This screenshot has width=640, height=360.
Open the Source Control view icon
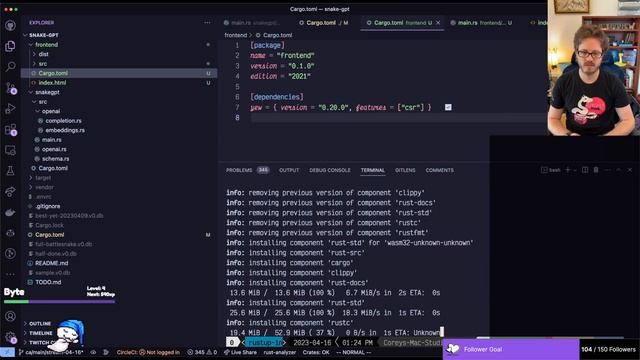pos(11,88)
